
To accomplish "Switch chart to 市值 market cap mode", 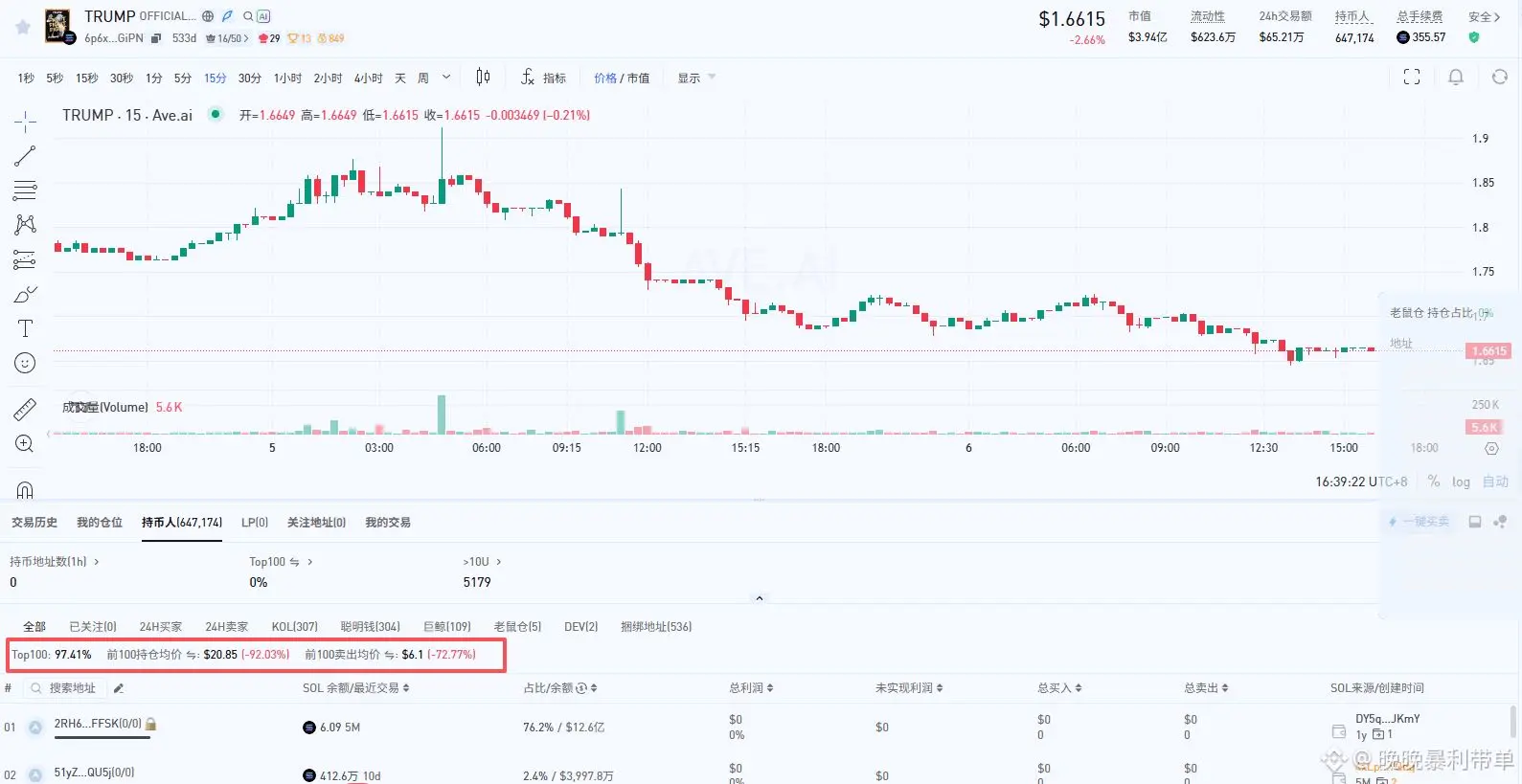I will pos(638,78).
